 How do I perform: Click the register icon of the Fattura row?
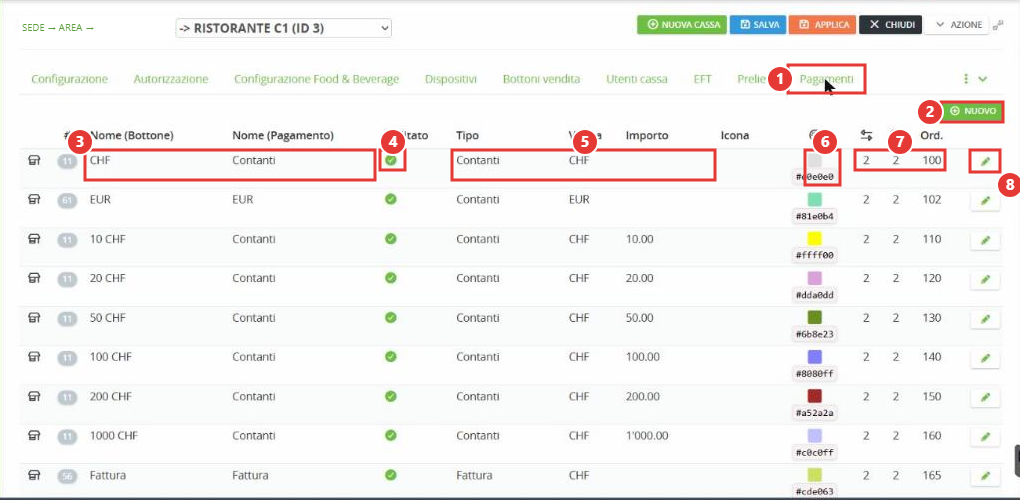(34, 475)
